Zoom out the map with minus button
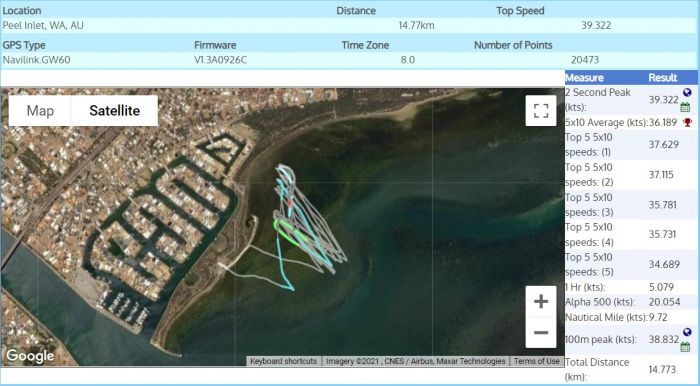700x386 pixels. tap(541, 332)
